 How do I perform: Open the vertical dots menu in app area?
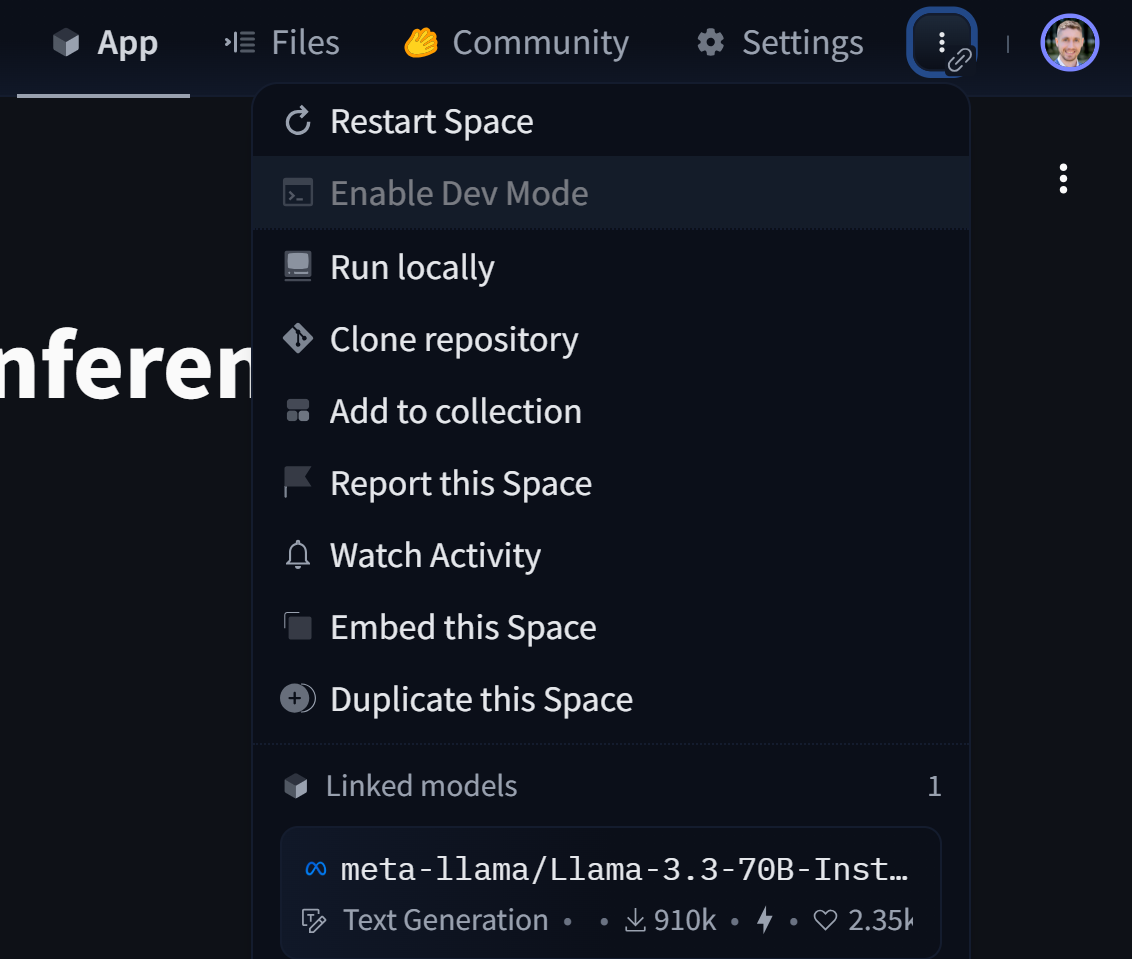(x=1063, y=179)
